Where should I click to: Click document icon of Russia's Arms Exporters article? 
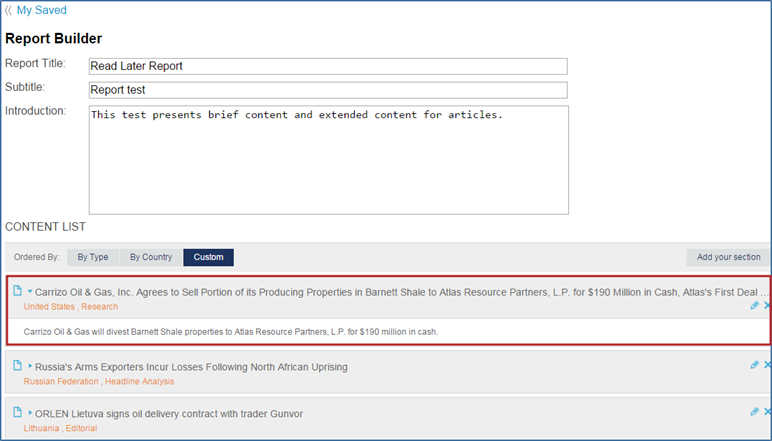point(17,365)
